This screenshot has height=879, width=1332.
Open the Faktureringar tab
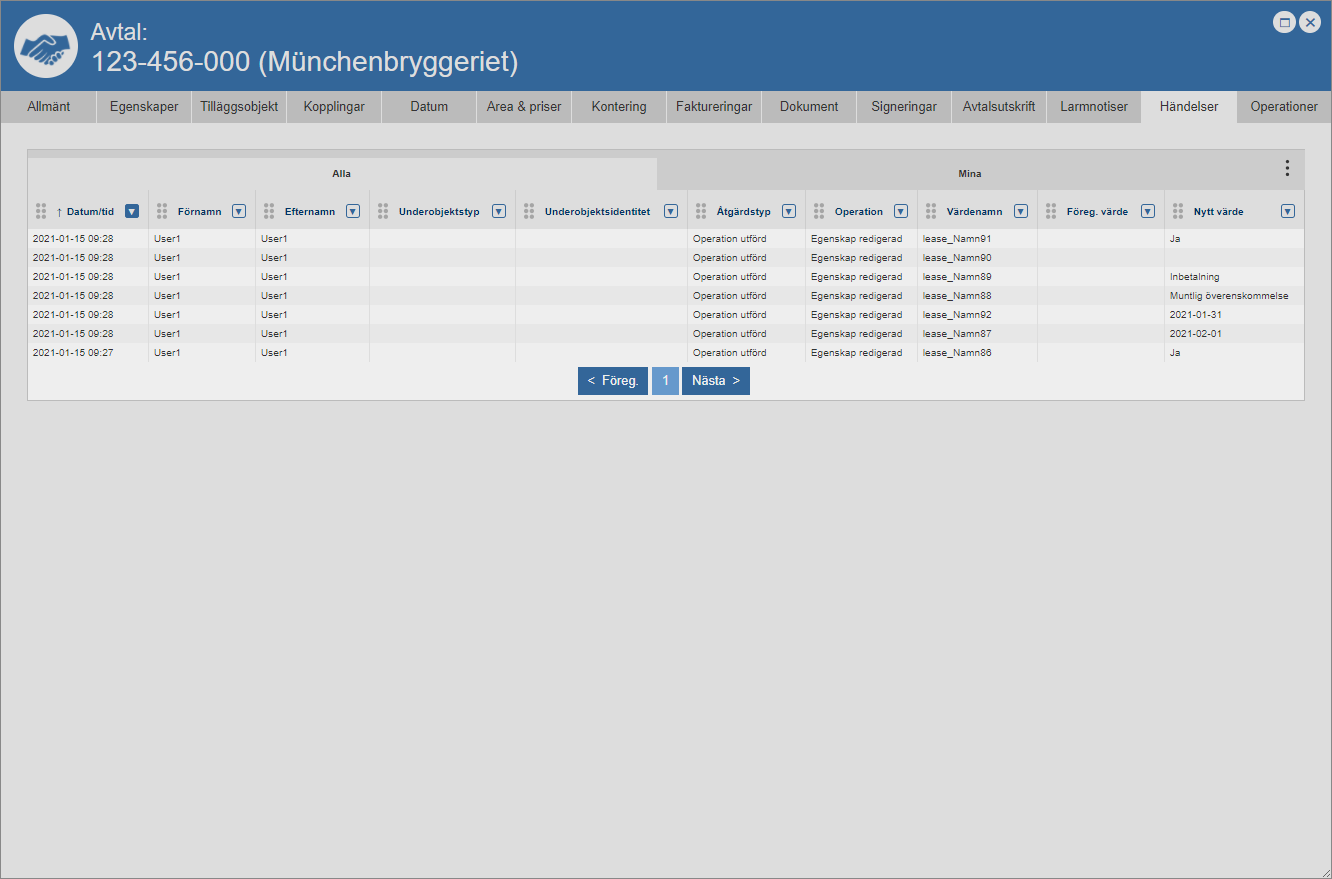click(714, 107)
